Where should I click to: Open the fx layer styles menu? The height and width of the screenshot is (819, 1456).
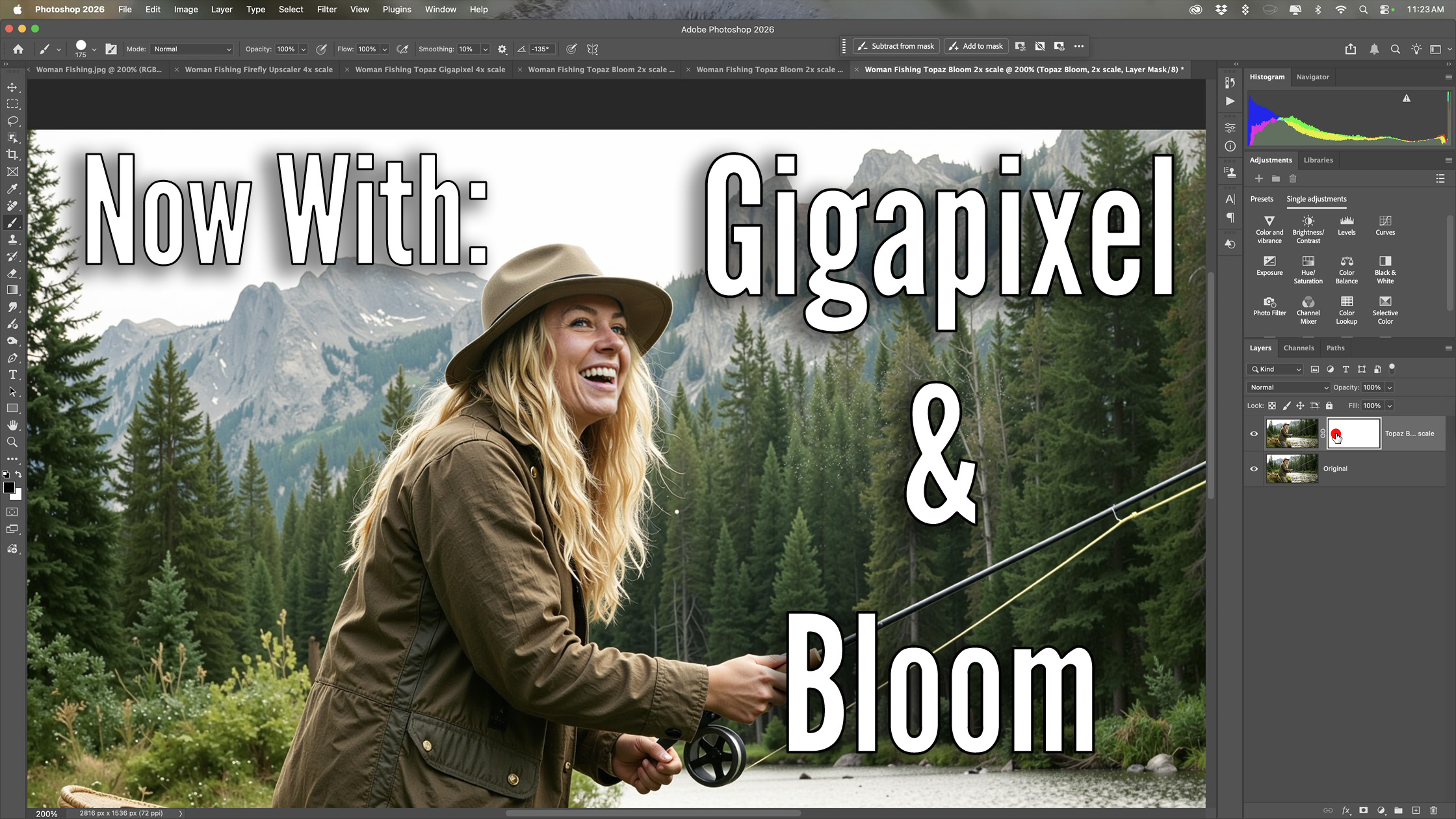(1345, 811)
